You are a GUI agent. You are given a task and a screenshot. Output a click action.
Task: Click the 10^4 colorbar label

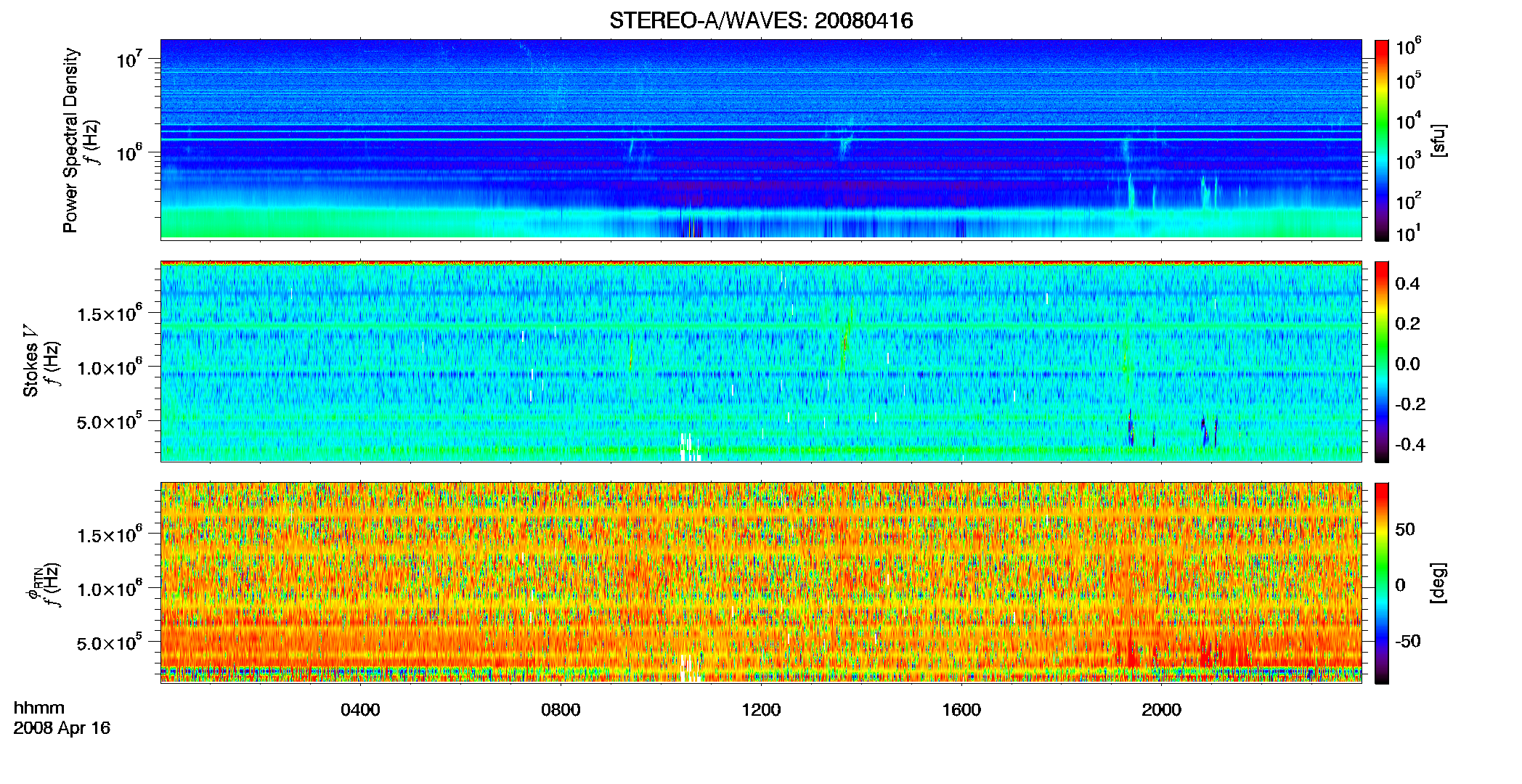1409,121
